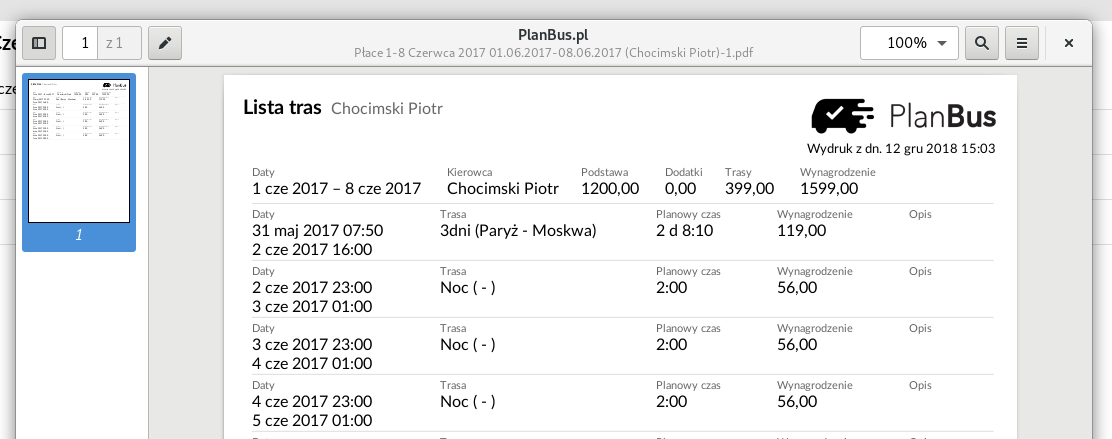Click the '2 d 8:10' planned time value
This screenshot has height=439, width=1112.
[684, 230]
